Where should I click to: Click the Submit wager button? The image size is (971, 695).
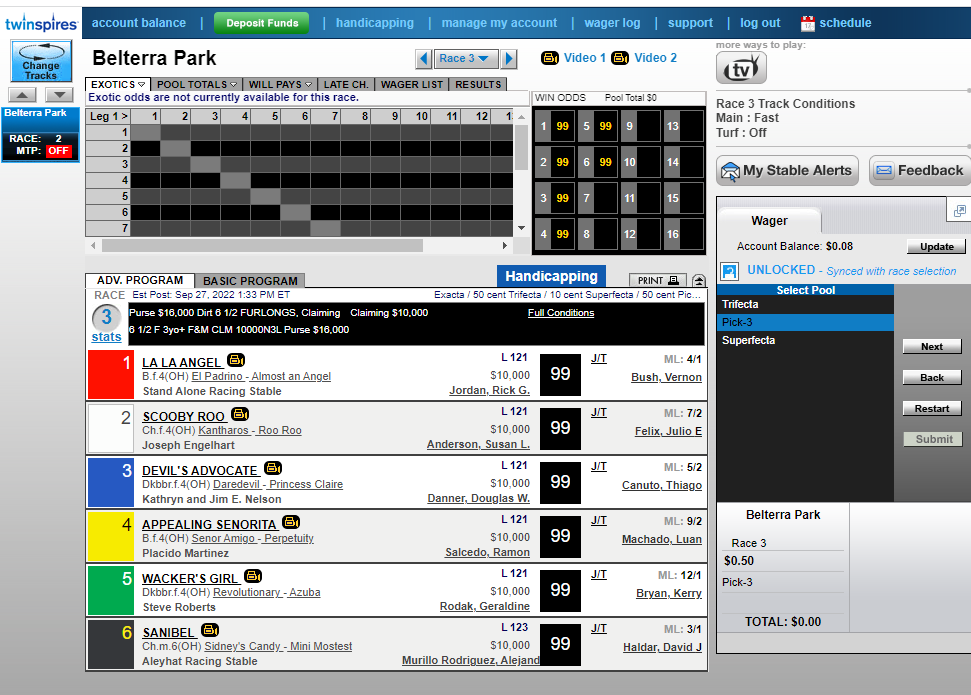(x=932, y=439)
